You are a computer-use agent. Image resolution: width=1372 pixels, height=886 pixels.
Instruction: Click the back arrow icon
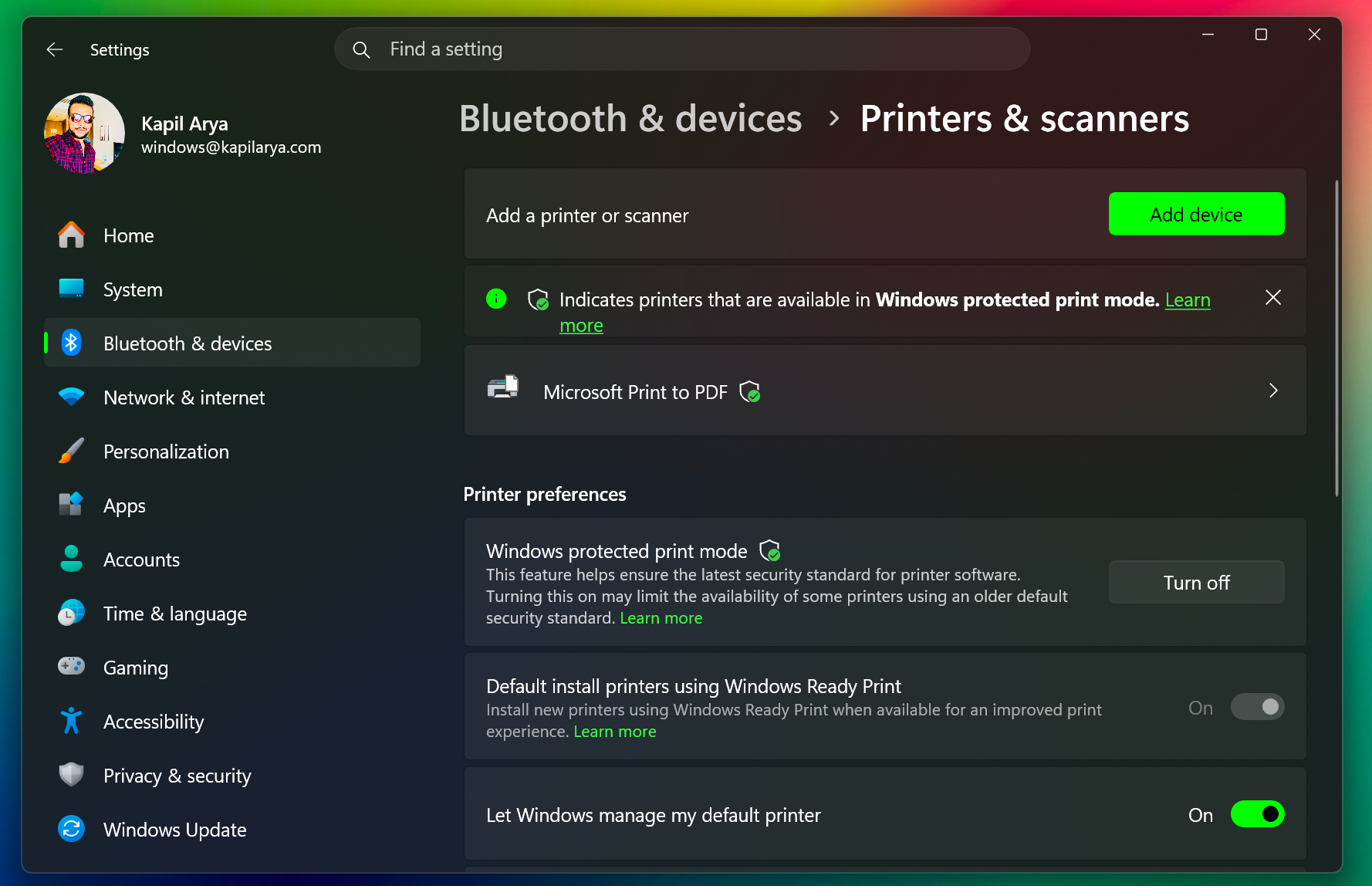[55, 49]
